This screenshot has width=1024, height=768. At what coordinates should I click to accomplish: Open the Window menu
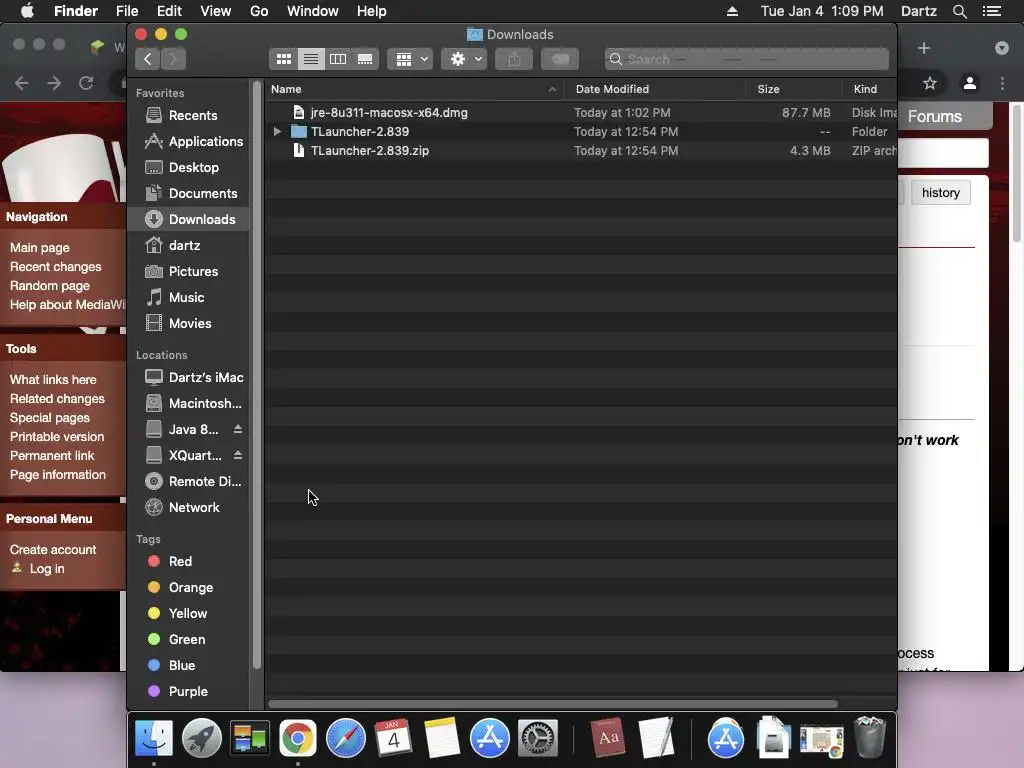pos(313,11)
